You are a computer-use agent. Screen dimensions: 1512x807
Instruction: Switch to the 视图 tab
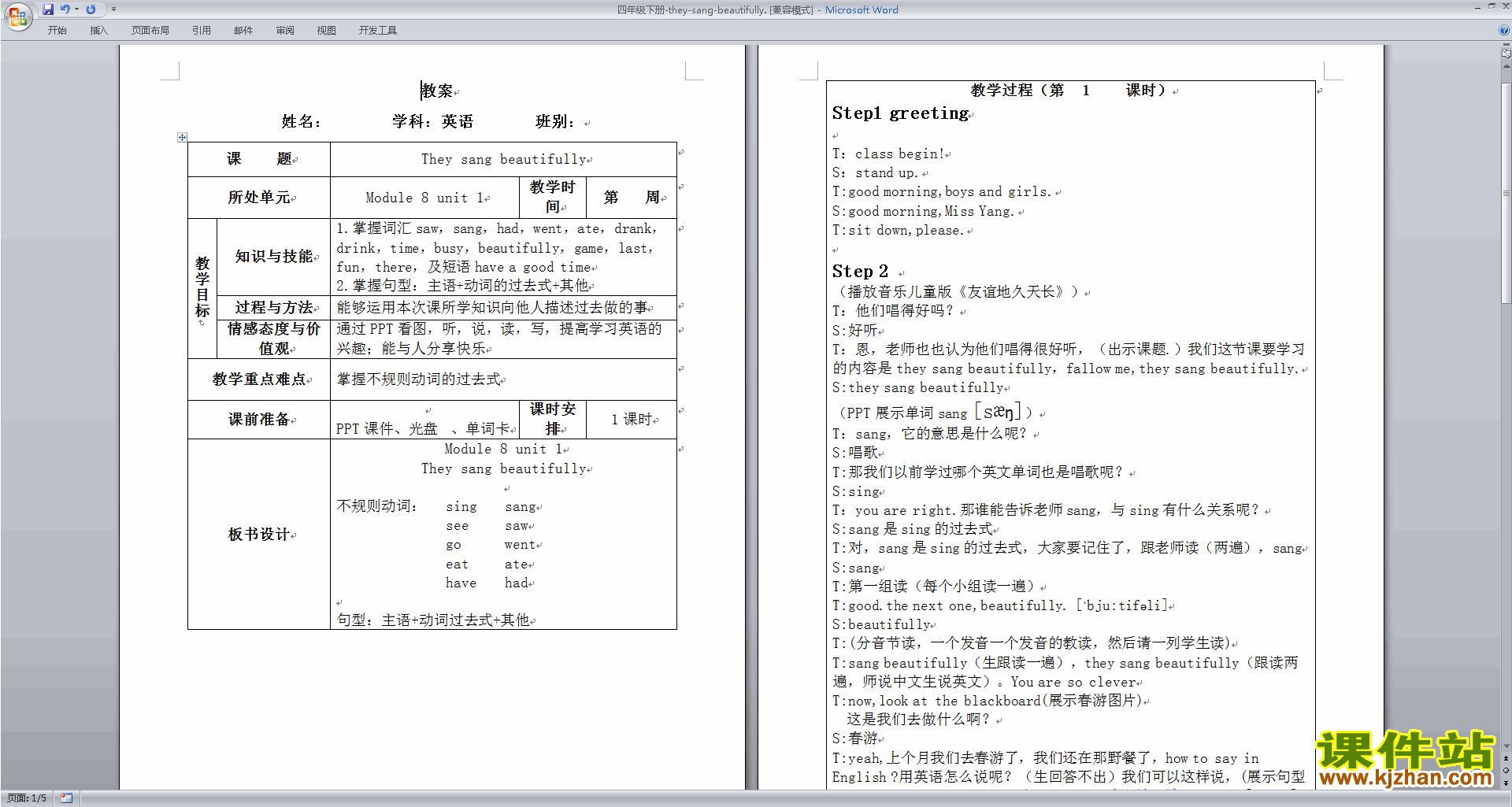coord(327,31)
